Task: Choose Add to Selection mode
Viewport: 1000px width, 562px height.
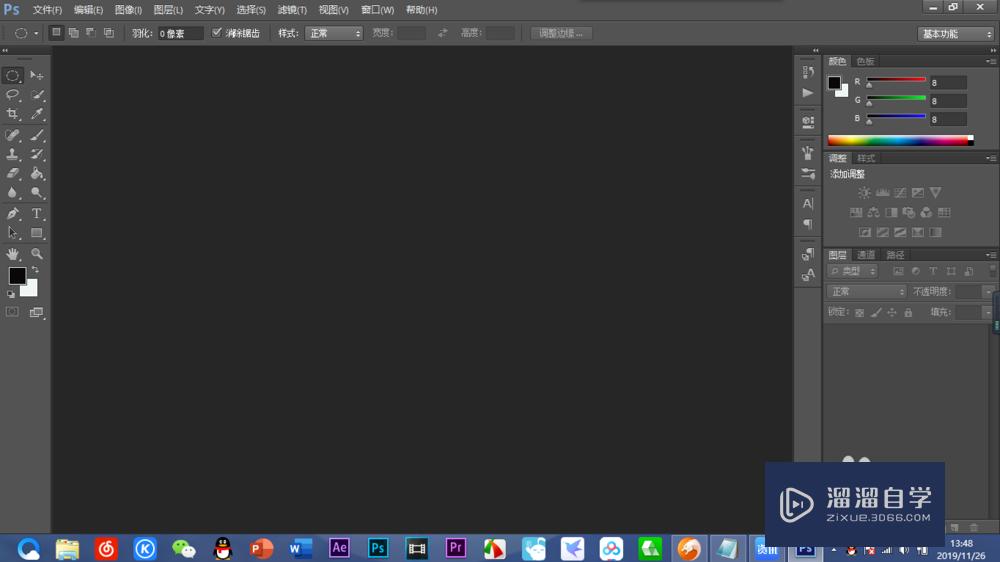Action: click(x=74, y=33)
